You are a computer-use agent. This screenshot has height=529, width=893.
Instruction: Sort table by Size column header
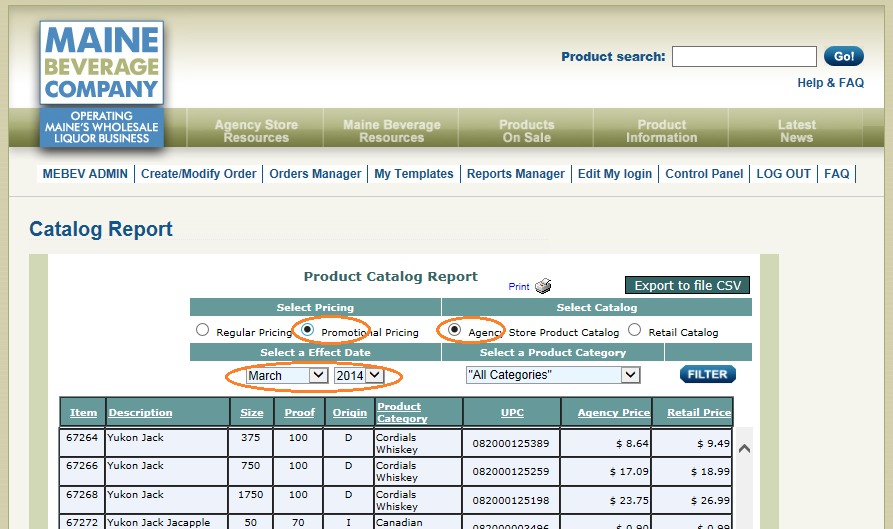(252, 413)
